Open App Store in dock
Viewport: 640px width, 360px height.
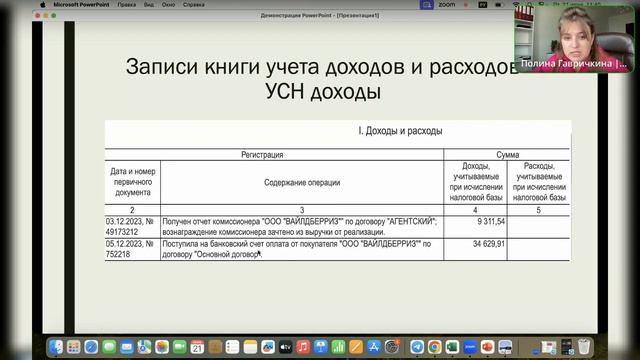tap(373, 347)
